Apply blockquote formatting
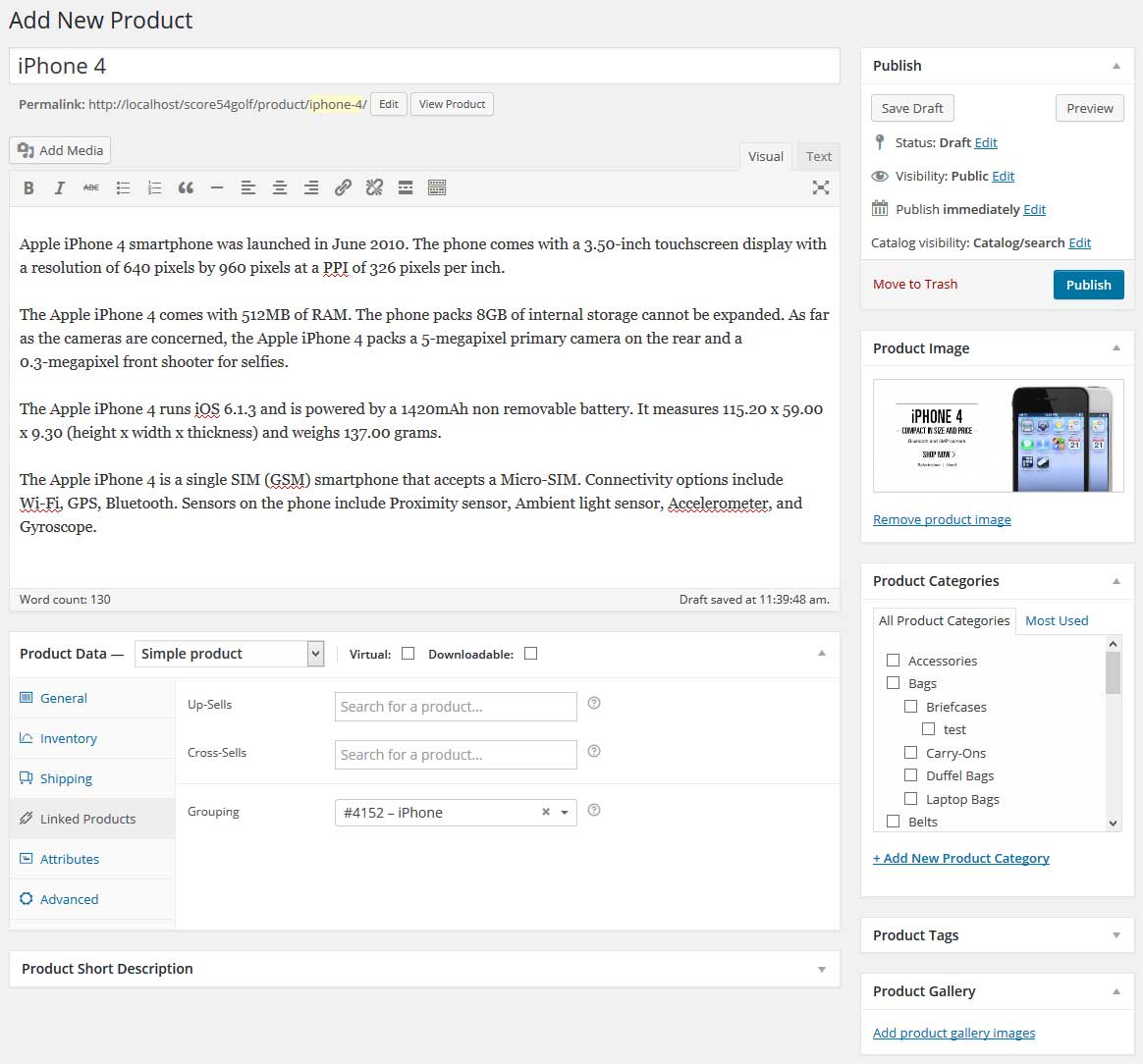The height and width of the screenshot is (1064, 1143). 186,186
